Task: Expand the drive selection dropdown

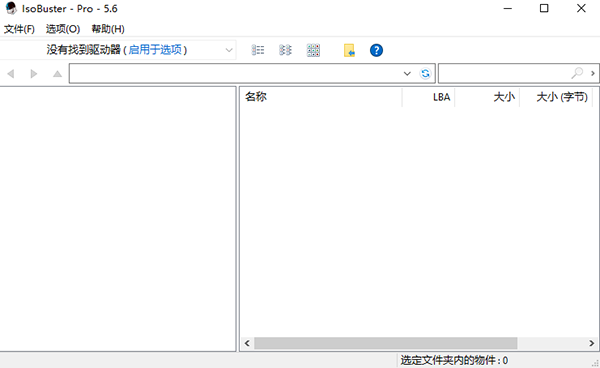Action: (x=229, y=50)
